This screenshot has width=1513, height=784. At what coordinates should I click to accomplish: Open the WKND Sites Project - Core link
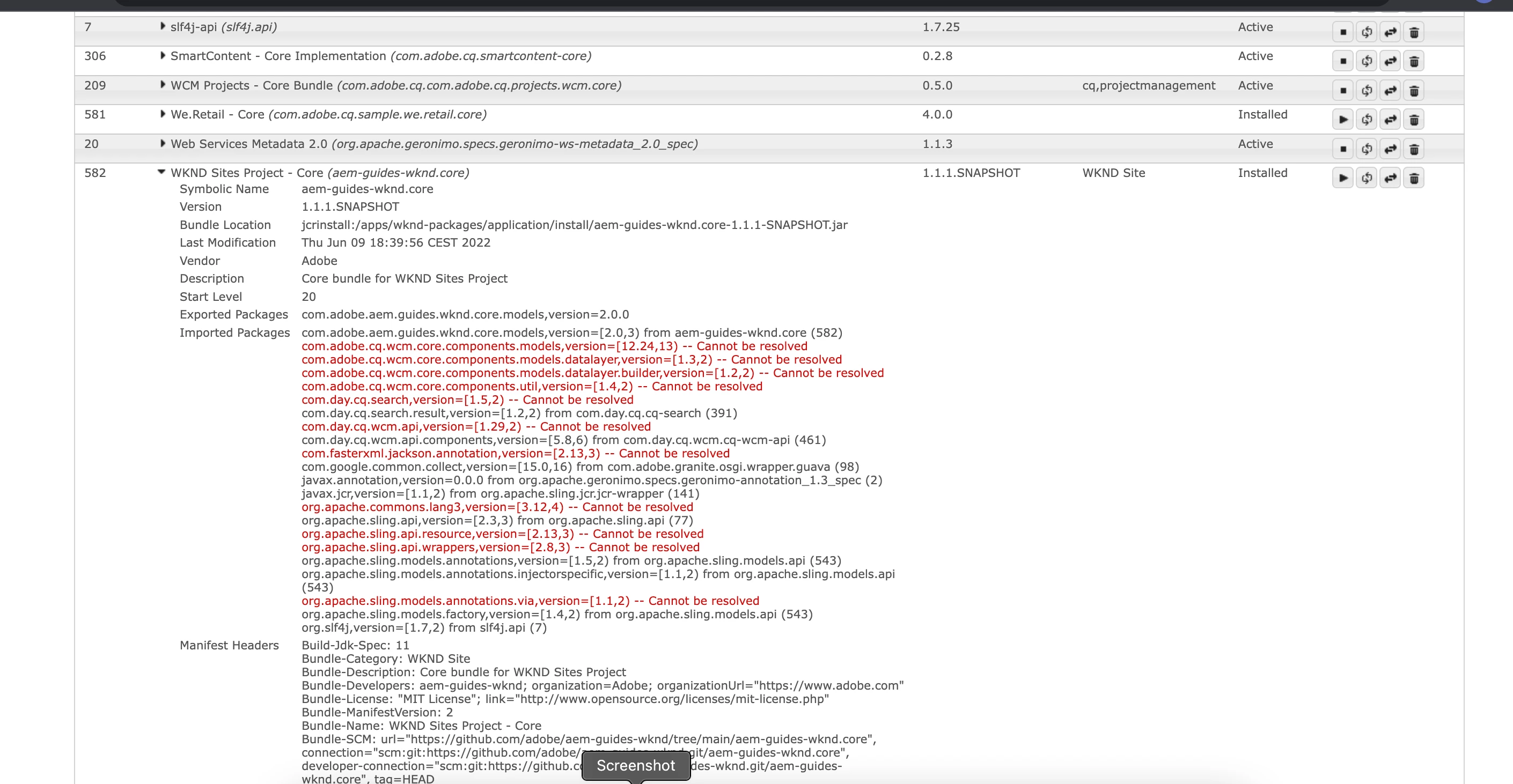click(247, 173)
